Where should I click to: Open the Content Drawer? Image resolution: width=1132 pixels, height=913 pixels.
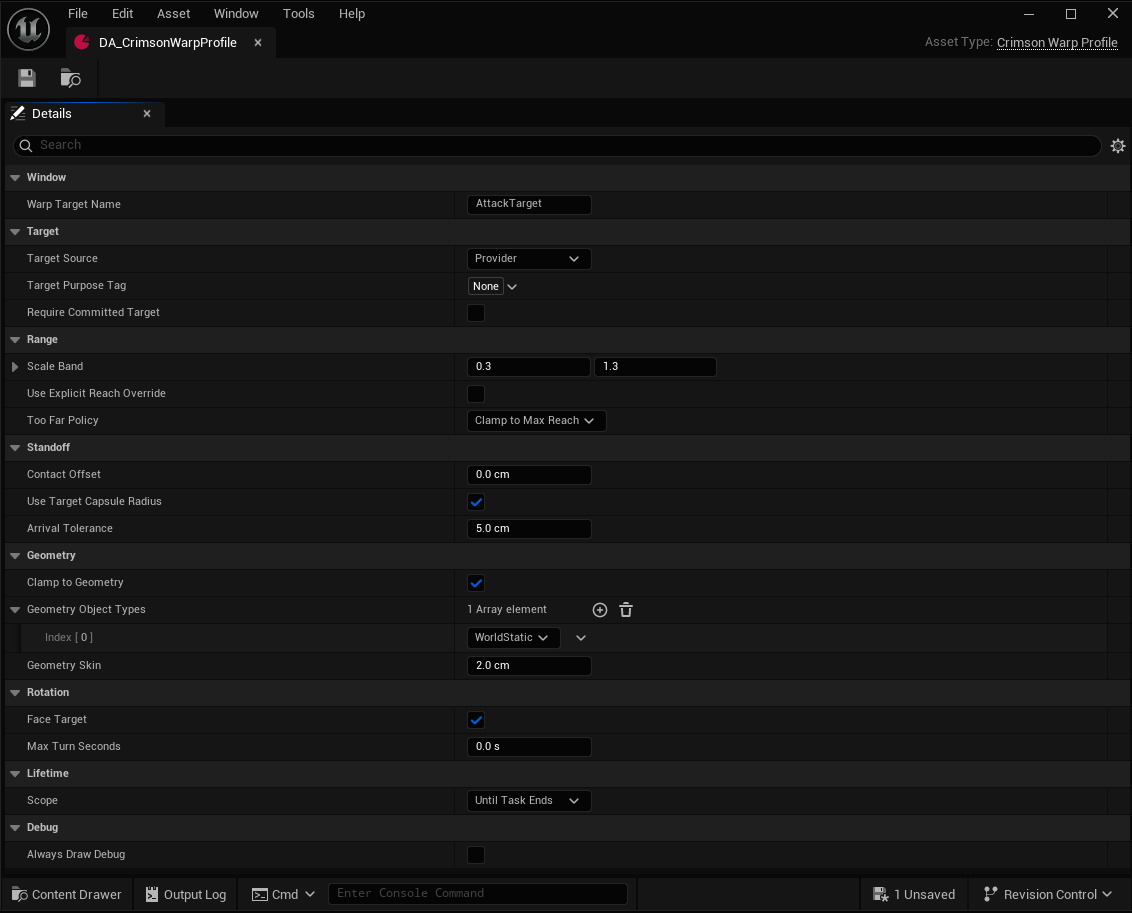pyautogui.click(x=66, y=894)
